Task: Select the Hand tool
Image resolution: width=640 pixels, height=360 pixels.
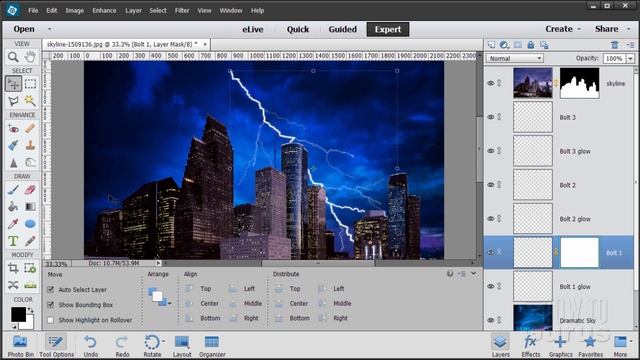Action: [x=30, y=57]
